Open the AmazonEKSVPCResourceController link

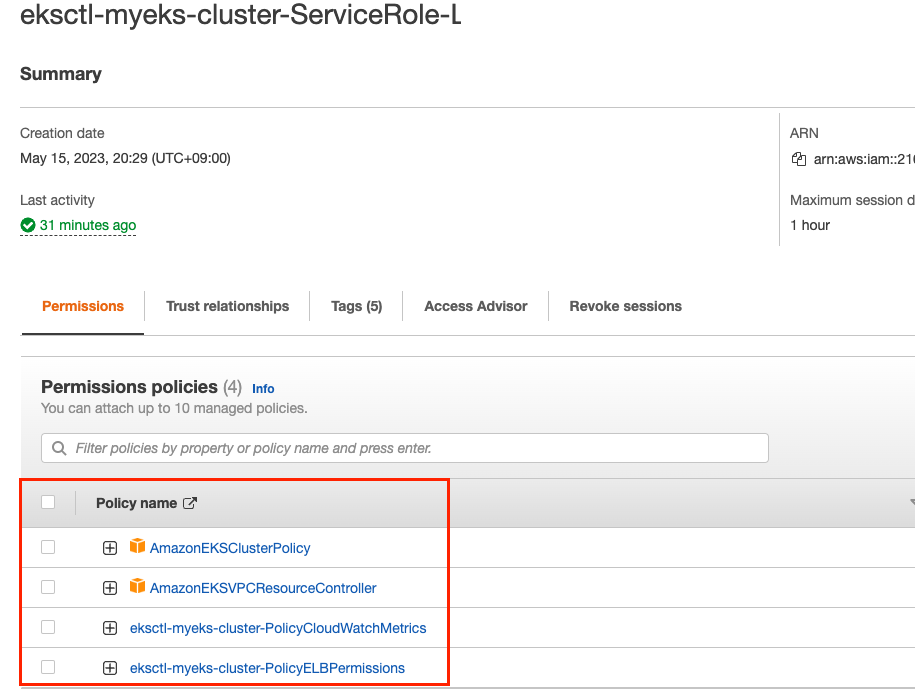(x=263, y=588)
